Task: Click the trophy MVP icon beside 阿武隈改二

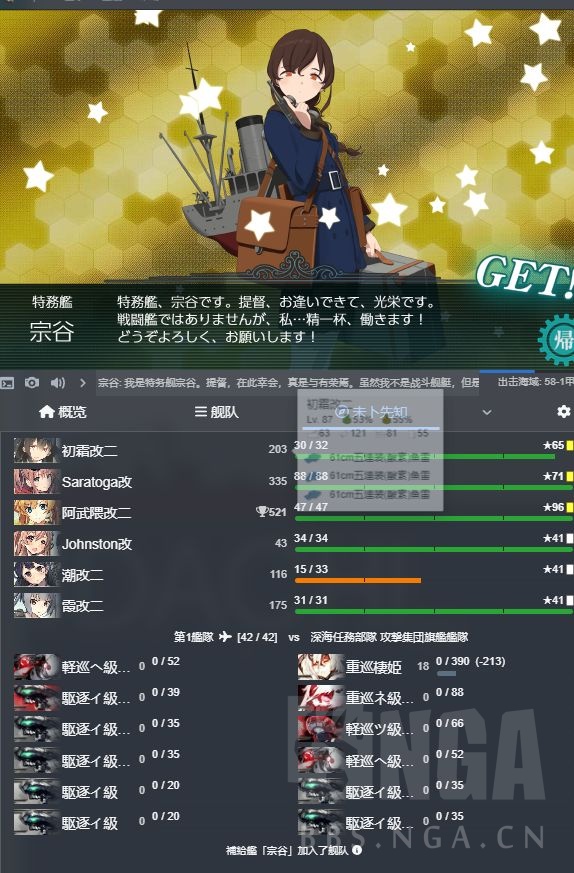Action: coord(262,512)
